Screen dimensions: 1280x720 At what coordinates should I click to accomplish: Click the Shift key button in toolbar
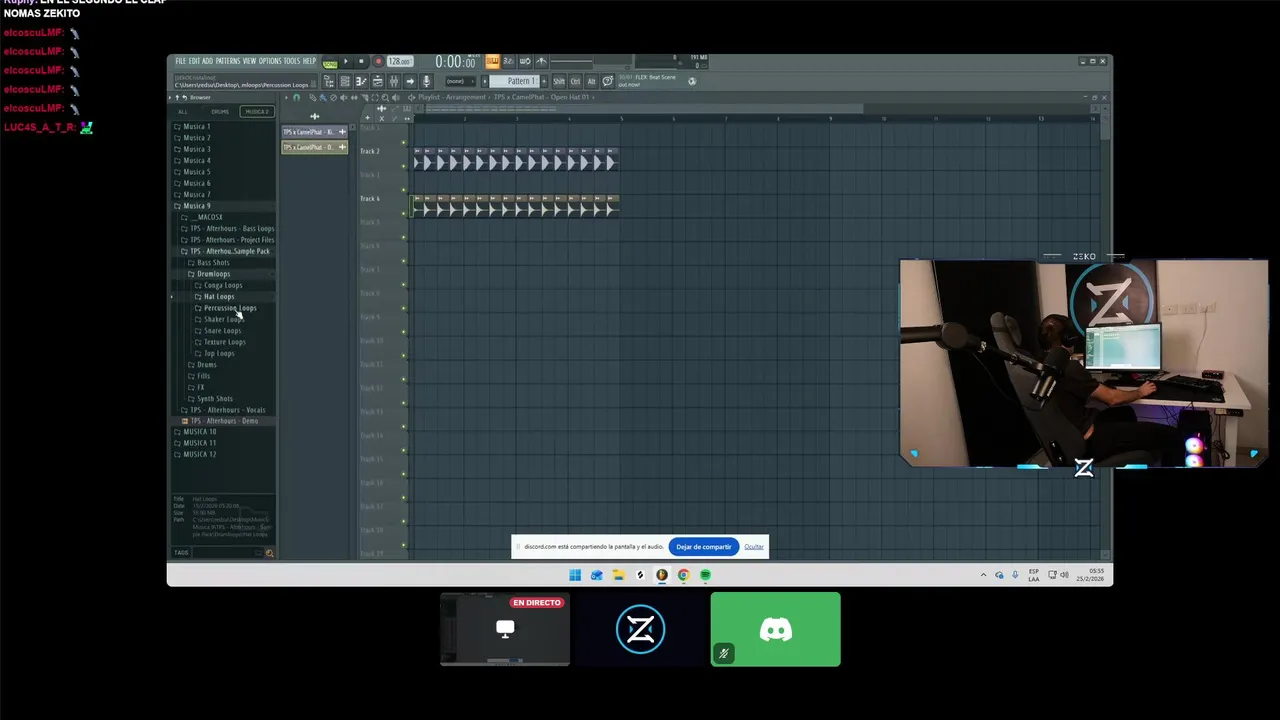tap(558, 81)
